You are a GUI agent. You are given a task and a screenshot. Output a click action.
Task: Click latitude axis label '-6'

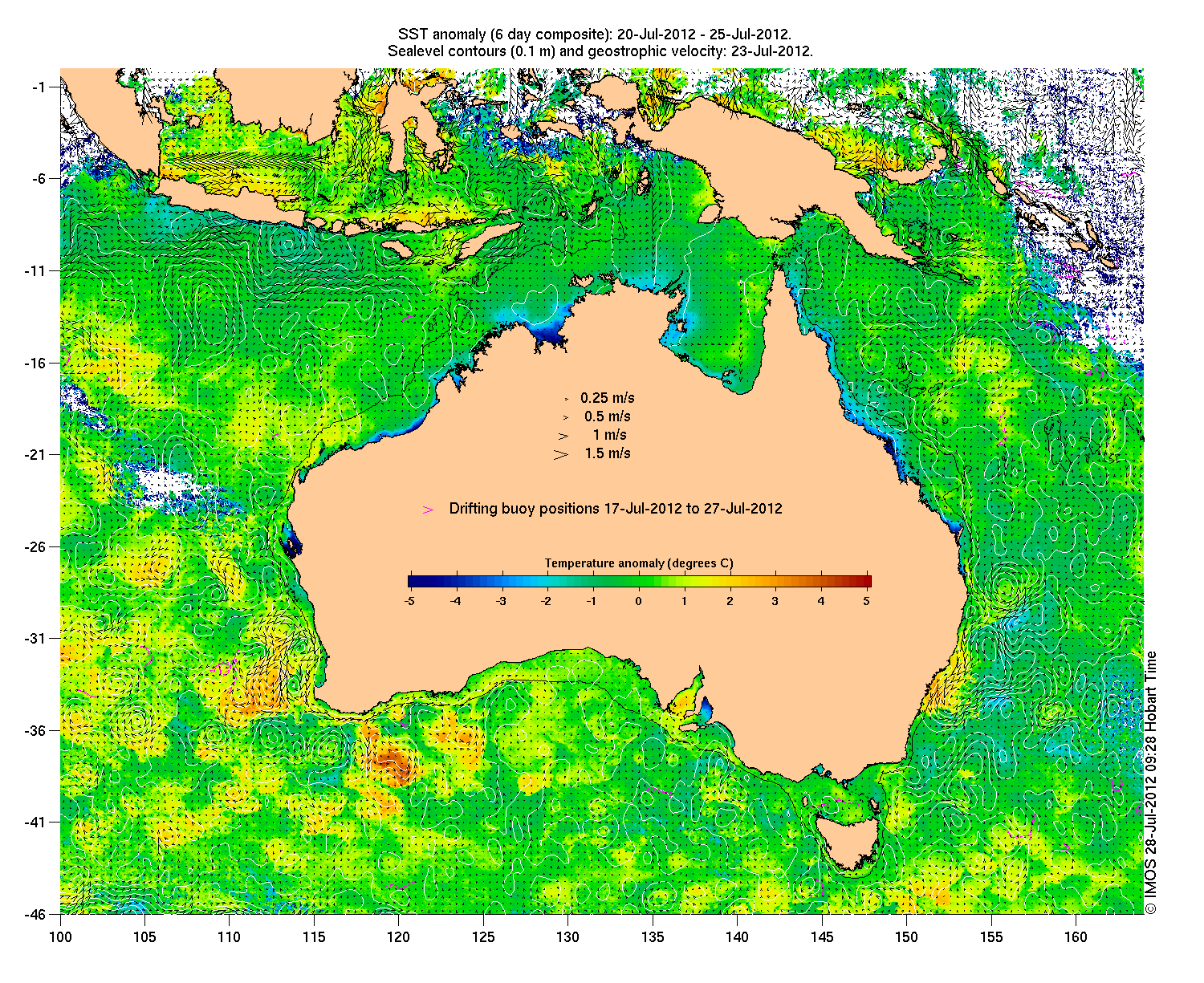click(40, 178)
